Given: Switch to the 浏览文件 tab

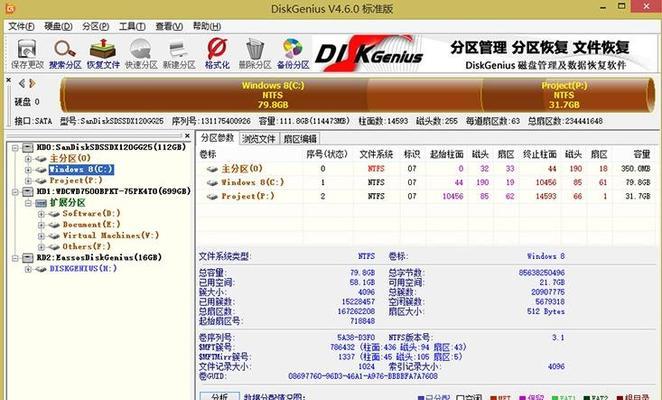Looking at the screenshot, I should (258, 139).
